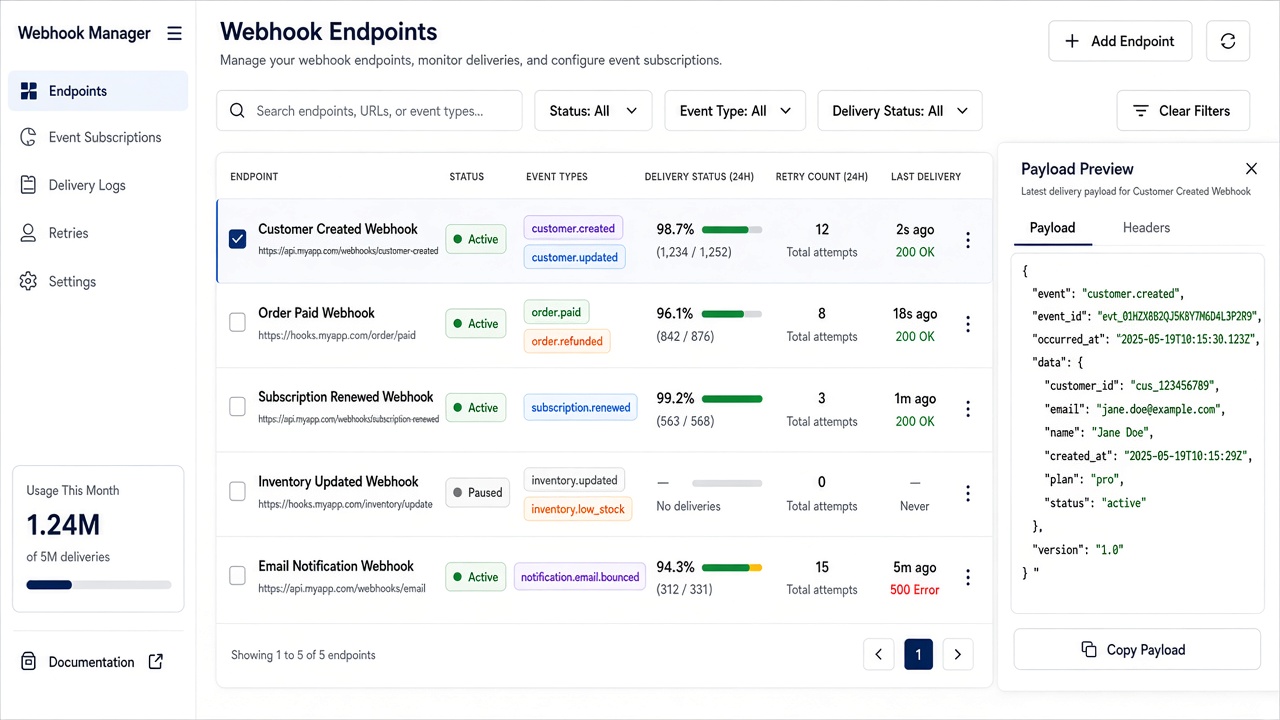Screen dimensions: 1280x720
Task: Click Email Notification Webhook delivery status bar
Action: pyautogui.click(x=732, y=567)
